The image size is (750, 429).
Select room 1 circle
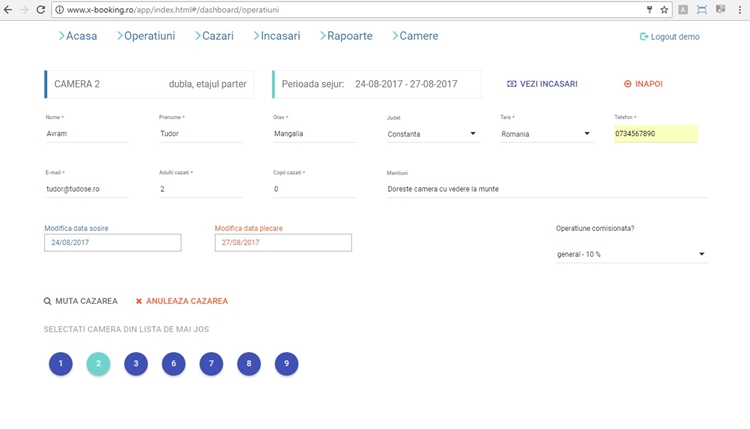[60, 364]
